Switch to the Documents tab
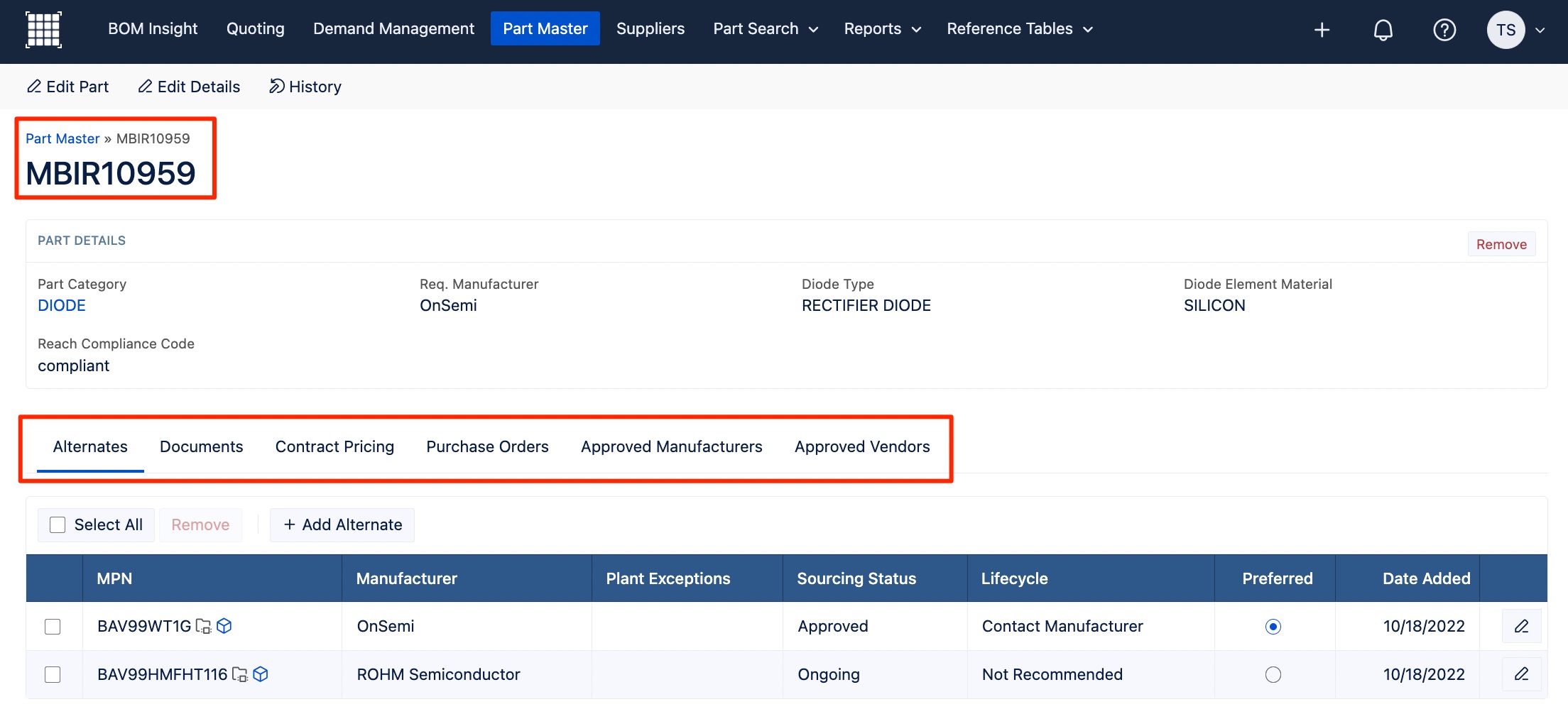This screenshot has height=714, width=1568. [x=202, y=446]
